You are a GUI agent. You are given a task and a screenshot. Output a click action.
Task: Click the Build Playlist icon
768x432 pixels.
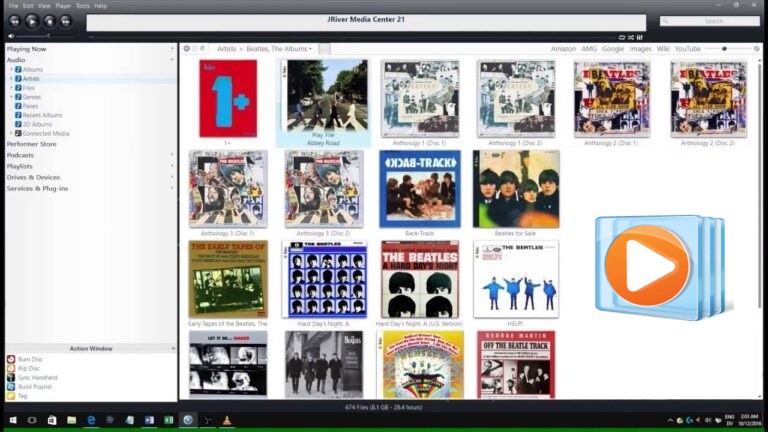pos(11,386)
